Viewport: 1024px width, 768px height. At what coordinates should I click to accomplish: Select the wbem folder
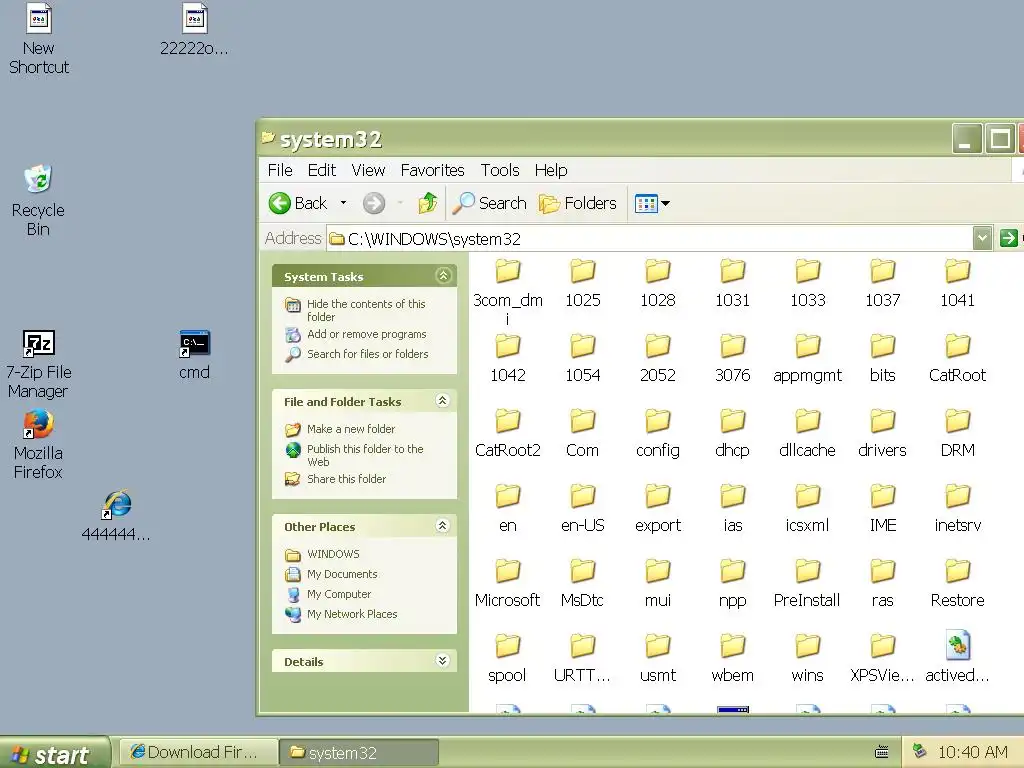tap(733, 659)
